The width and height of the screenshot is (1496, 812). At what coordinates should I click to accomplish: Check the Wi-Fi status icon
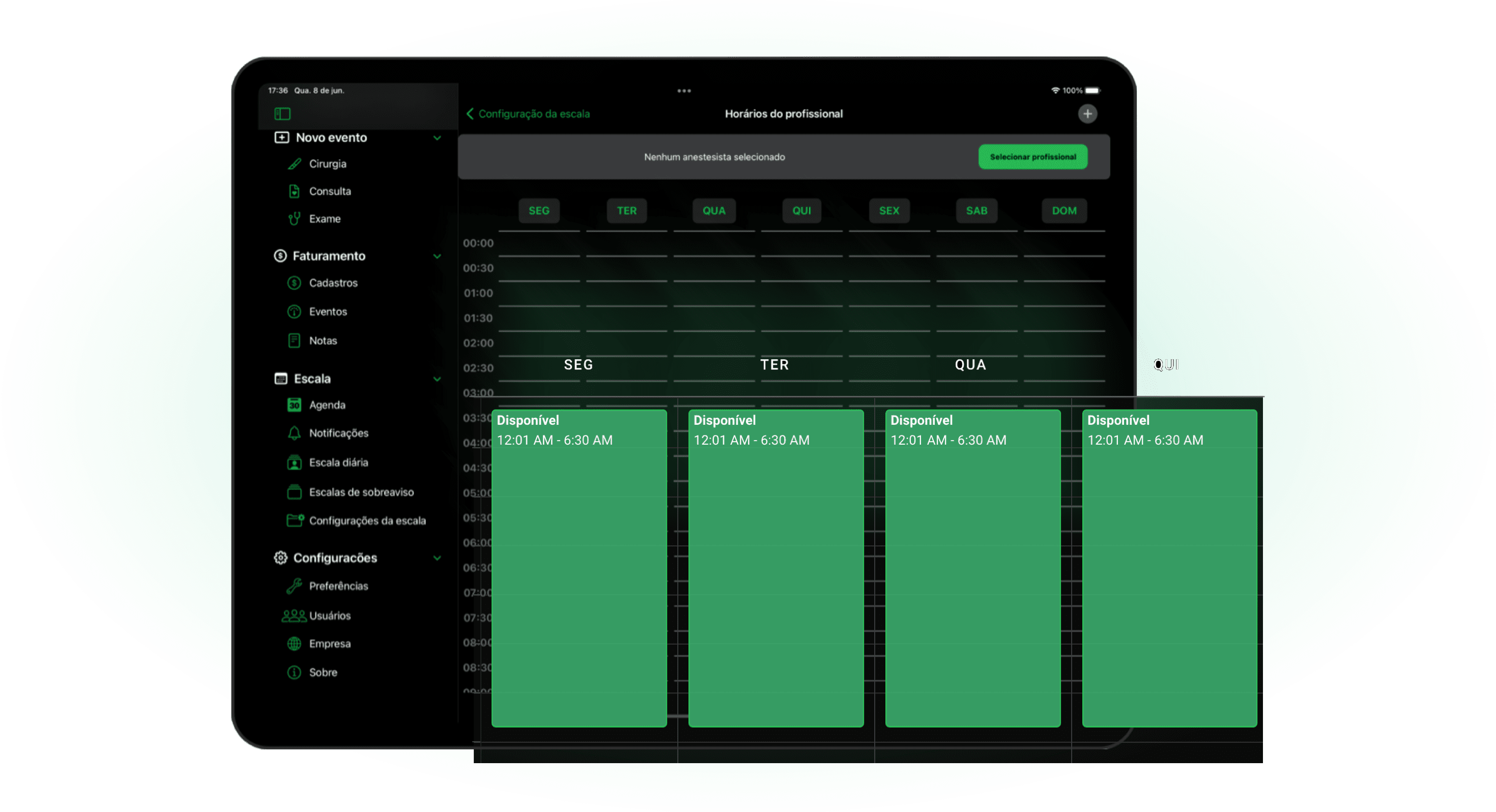[1055, 91]
